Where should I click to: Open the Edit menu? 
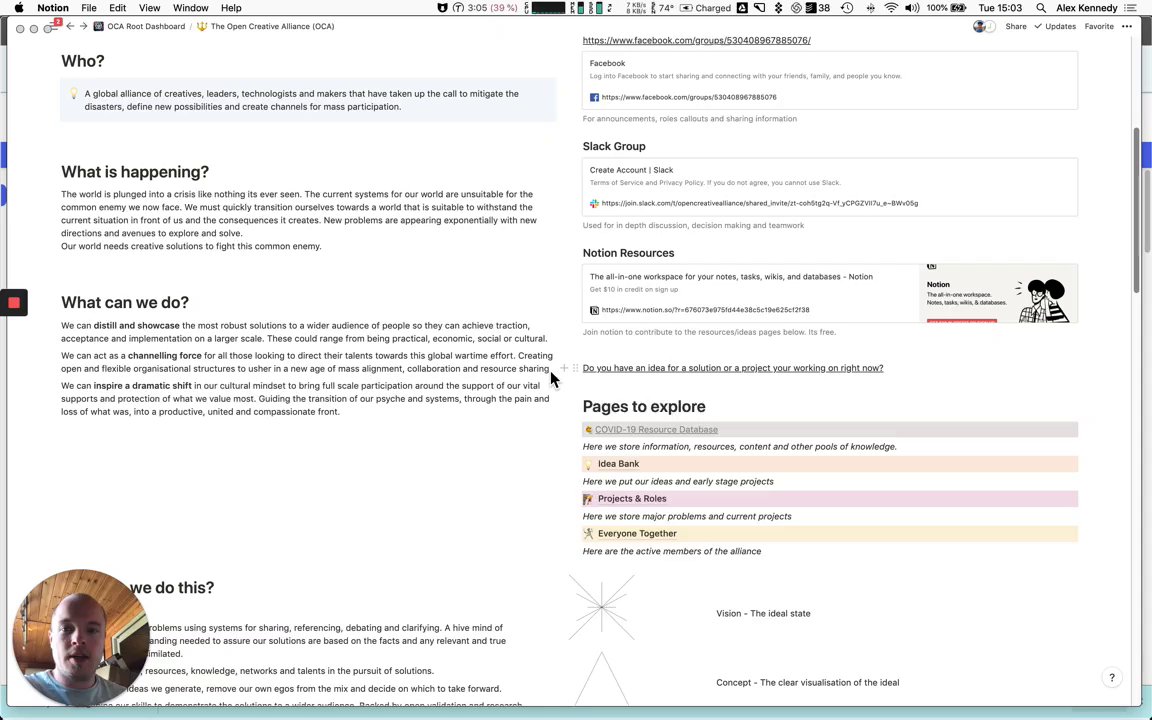click(118, 8)
